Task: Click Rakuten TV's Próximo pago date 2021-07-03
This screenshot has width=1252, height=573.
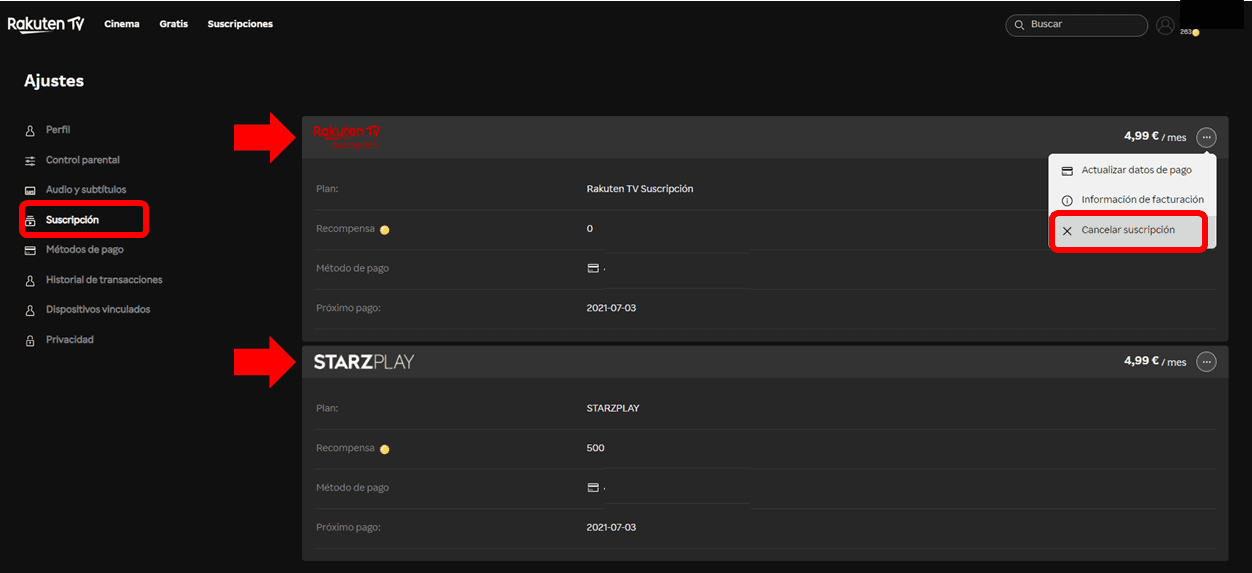Action: [x=611, y=308]
